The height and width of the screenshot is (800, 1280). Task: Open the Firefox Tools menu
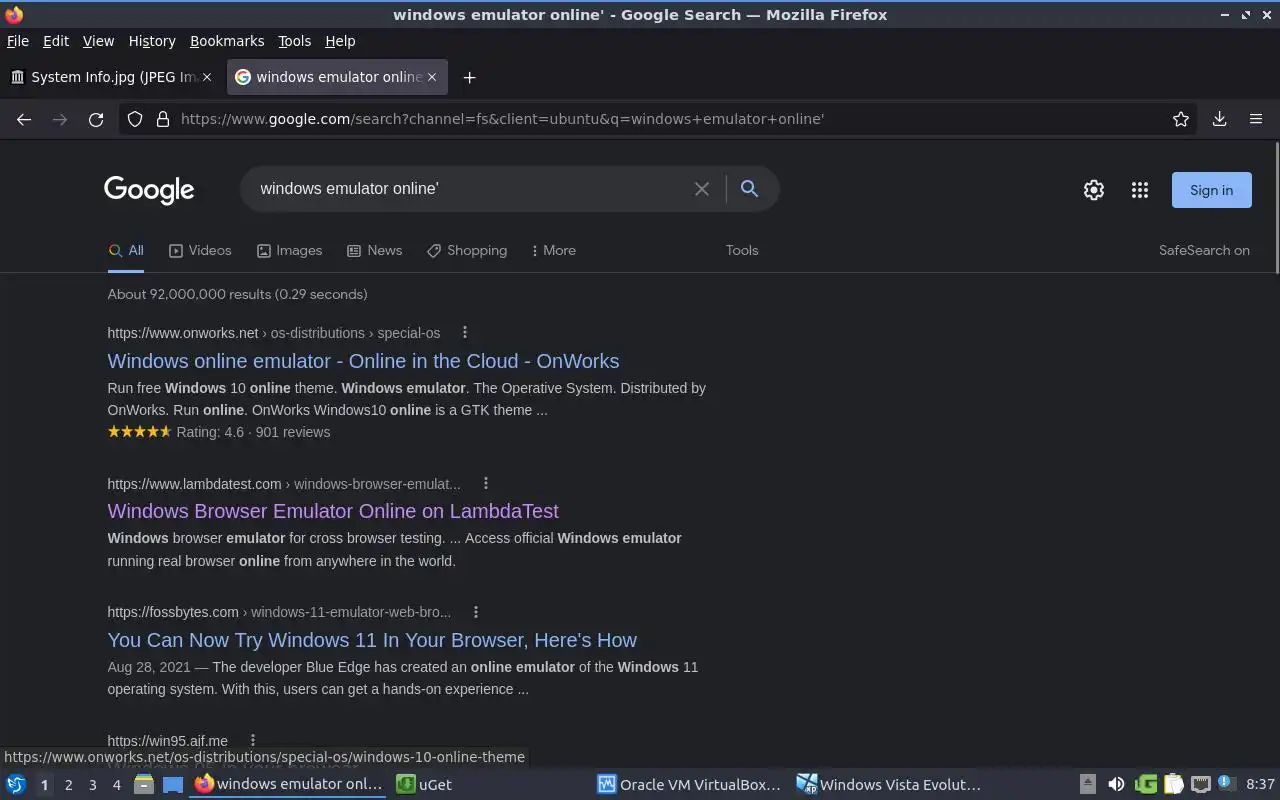[x=295, y=41]
